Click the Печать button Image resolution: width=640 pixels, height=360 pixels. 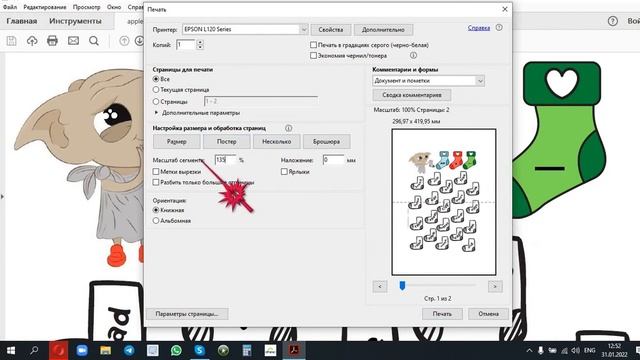pos(442,314)
